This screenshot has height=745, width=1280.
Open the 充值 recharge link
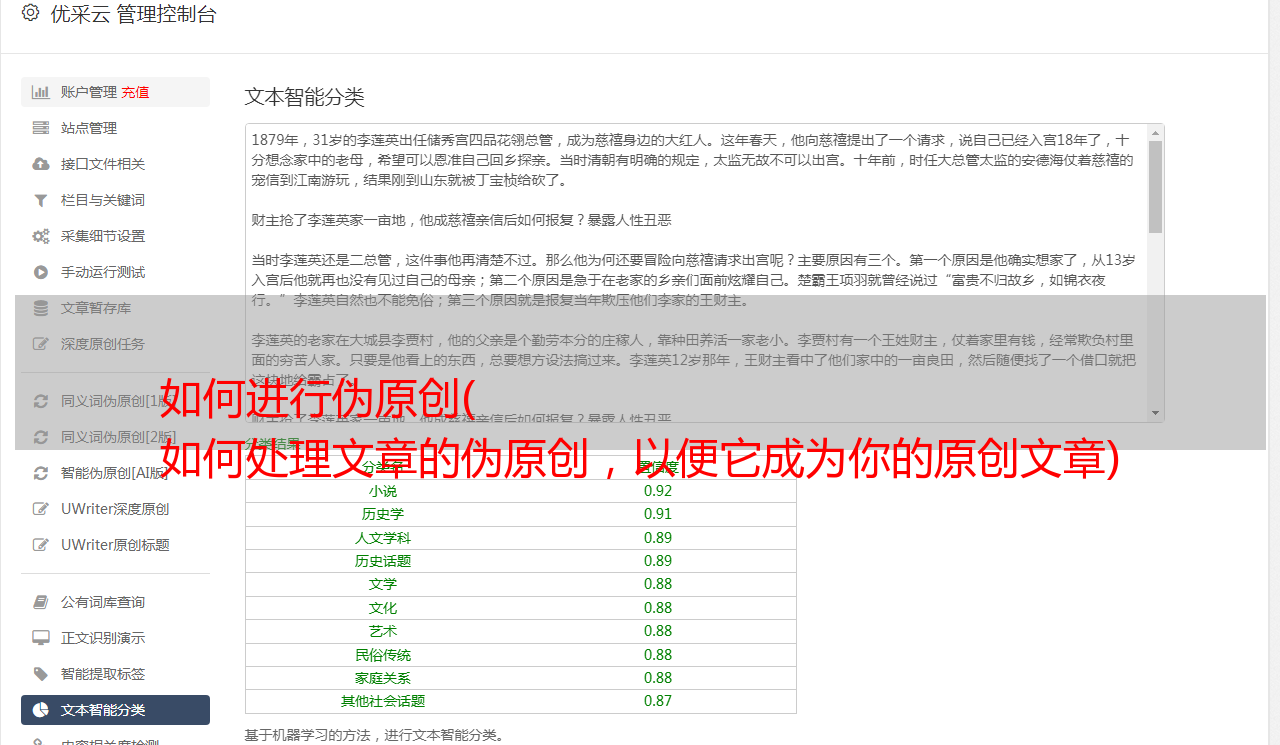tap(135, 92)
